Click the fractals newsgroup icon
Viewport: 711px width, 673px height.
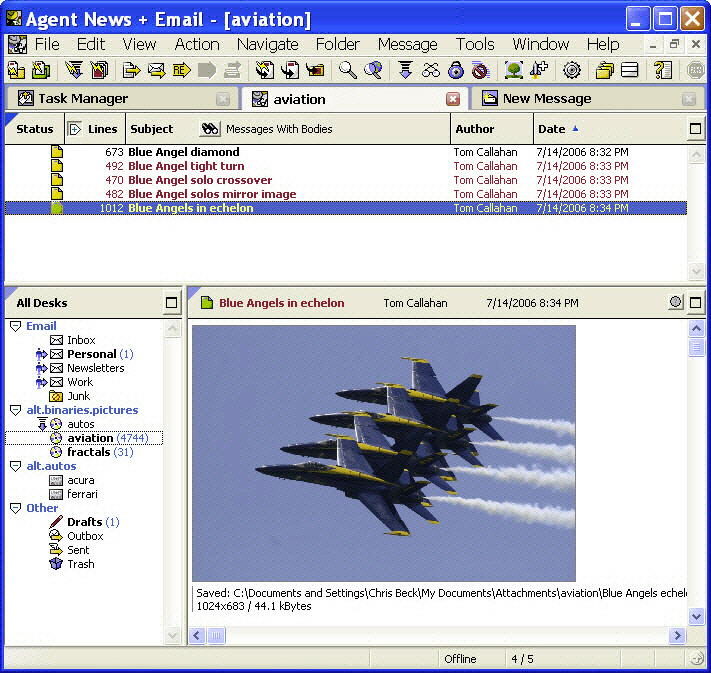click(x=56, y=452)
